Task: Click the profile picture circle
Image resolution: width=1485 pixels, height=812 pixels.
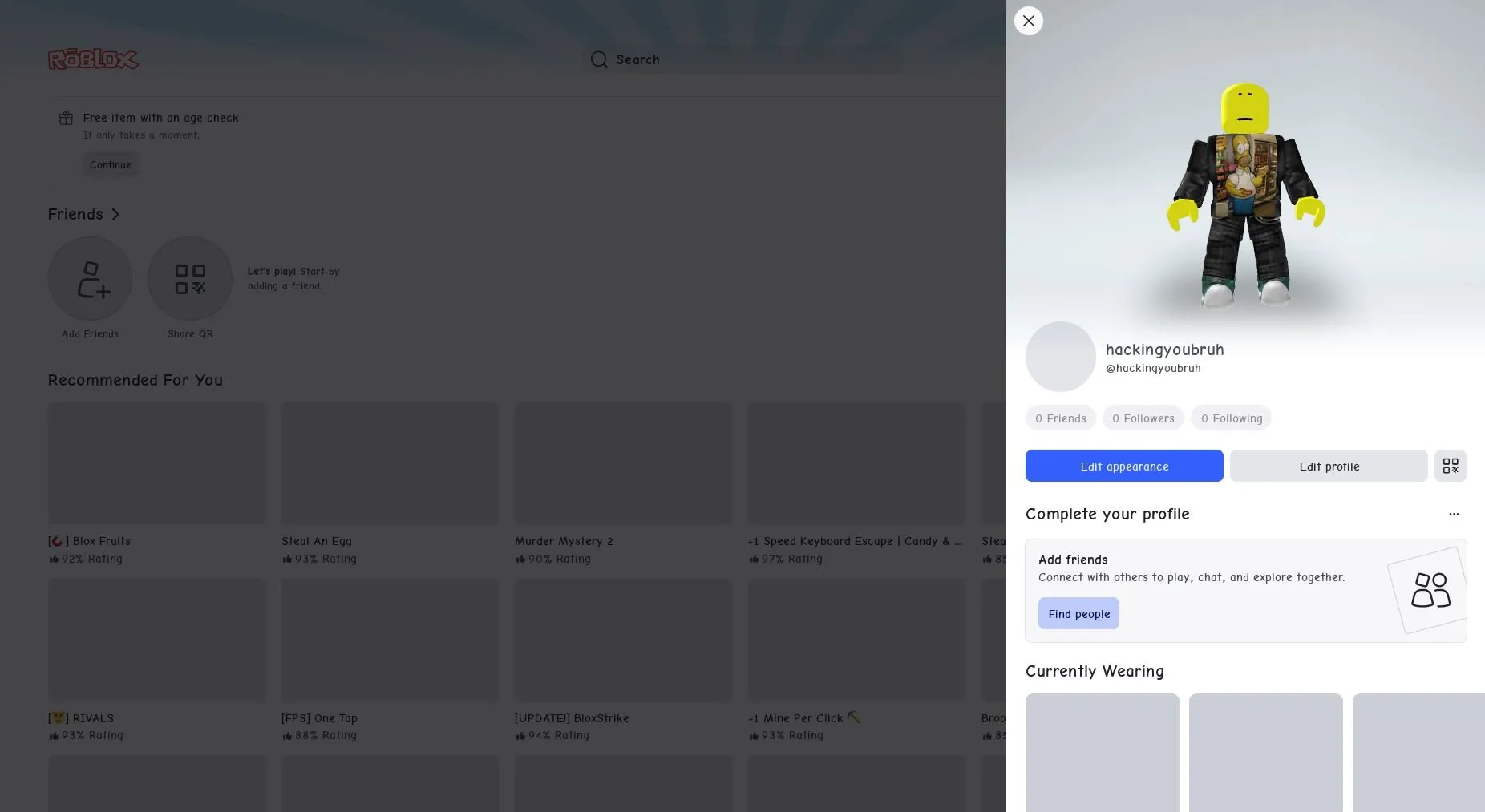Action: pos(1060,357)
